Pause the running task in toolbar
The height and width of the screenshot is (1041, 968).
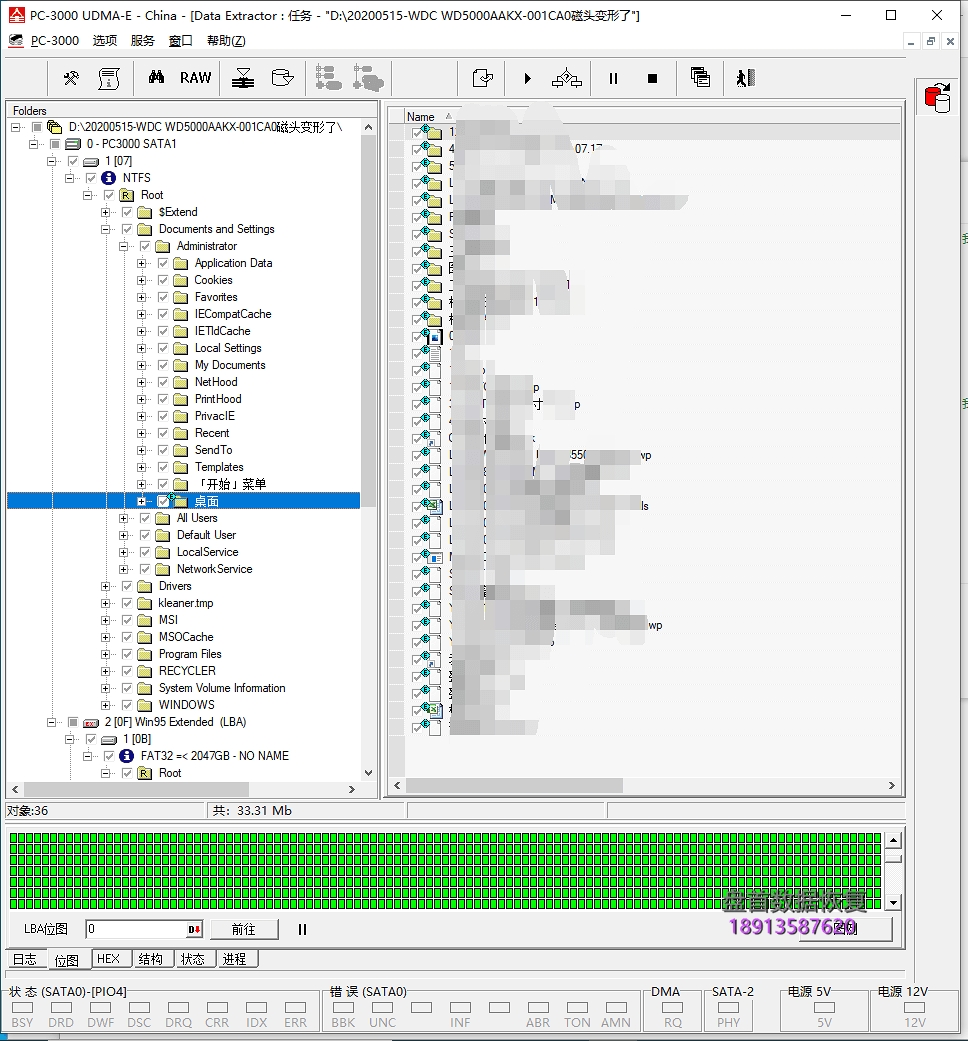tap(613, 78)
